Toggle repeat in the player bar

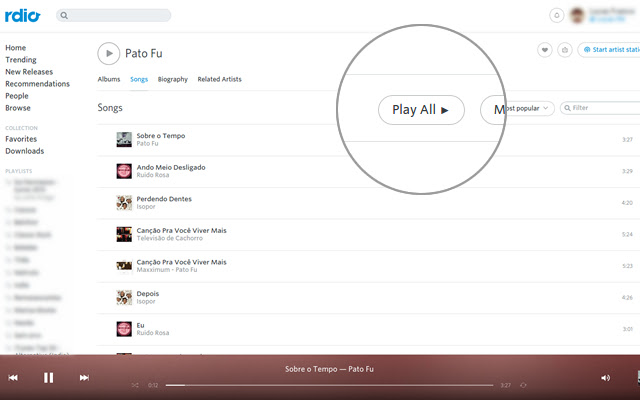pyautogui.click(x=523, y=385)
